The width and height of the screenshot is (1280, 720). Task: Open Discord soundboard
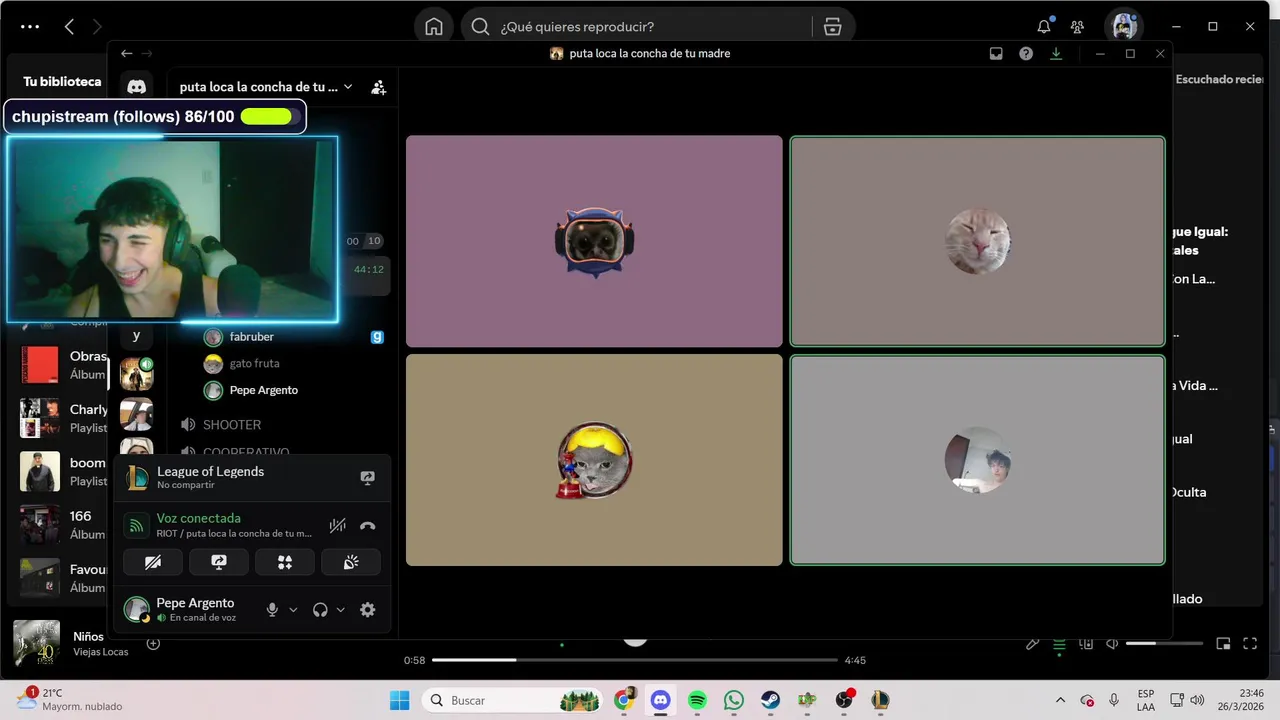pos(351,562)
